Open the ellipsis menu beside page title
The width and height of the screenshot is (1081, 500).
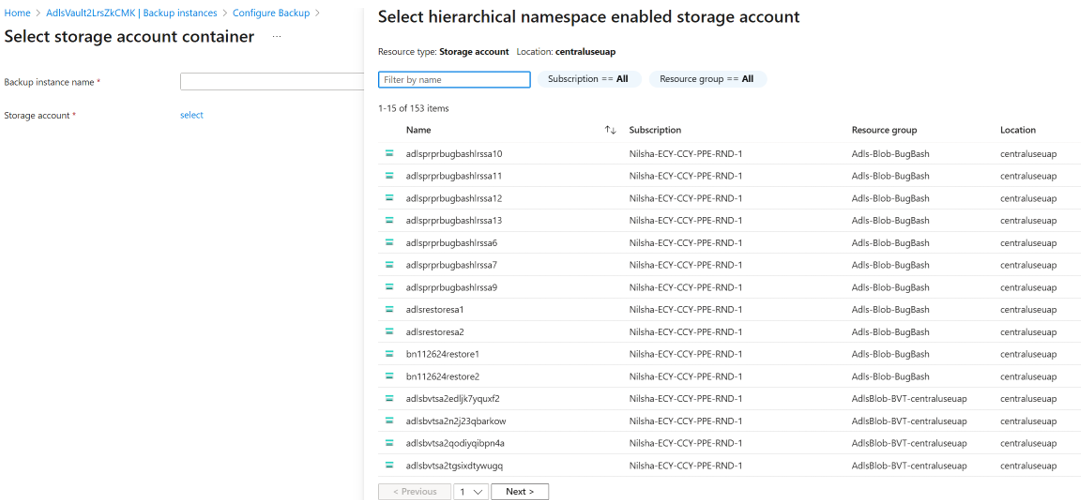[277, 37]
